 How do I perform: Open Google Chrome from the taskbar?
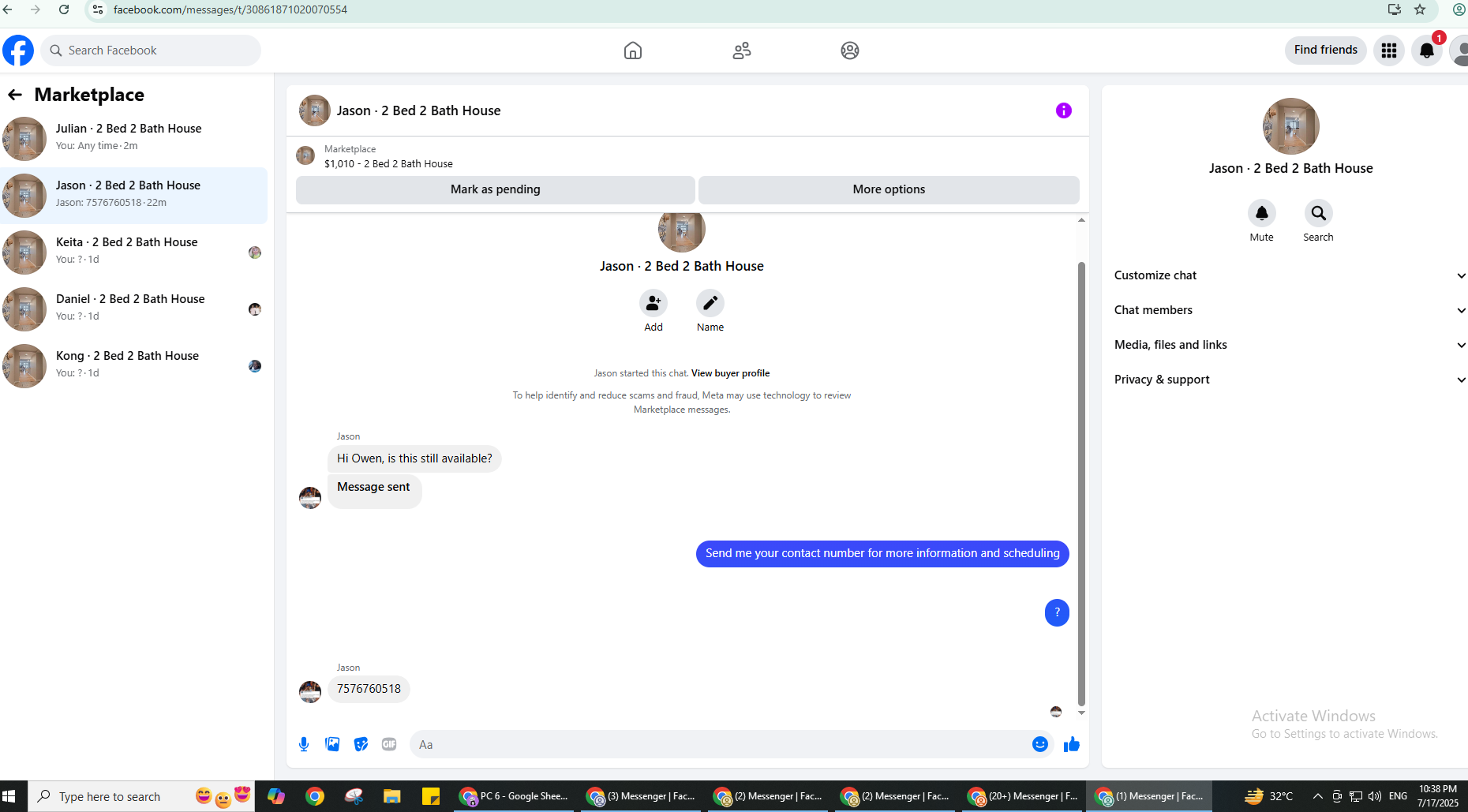[x=315, y=796]
